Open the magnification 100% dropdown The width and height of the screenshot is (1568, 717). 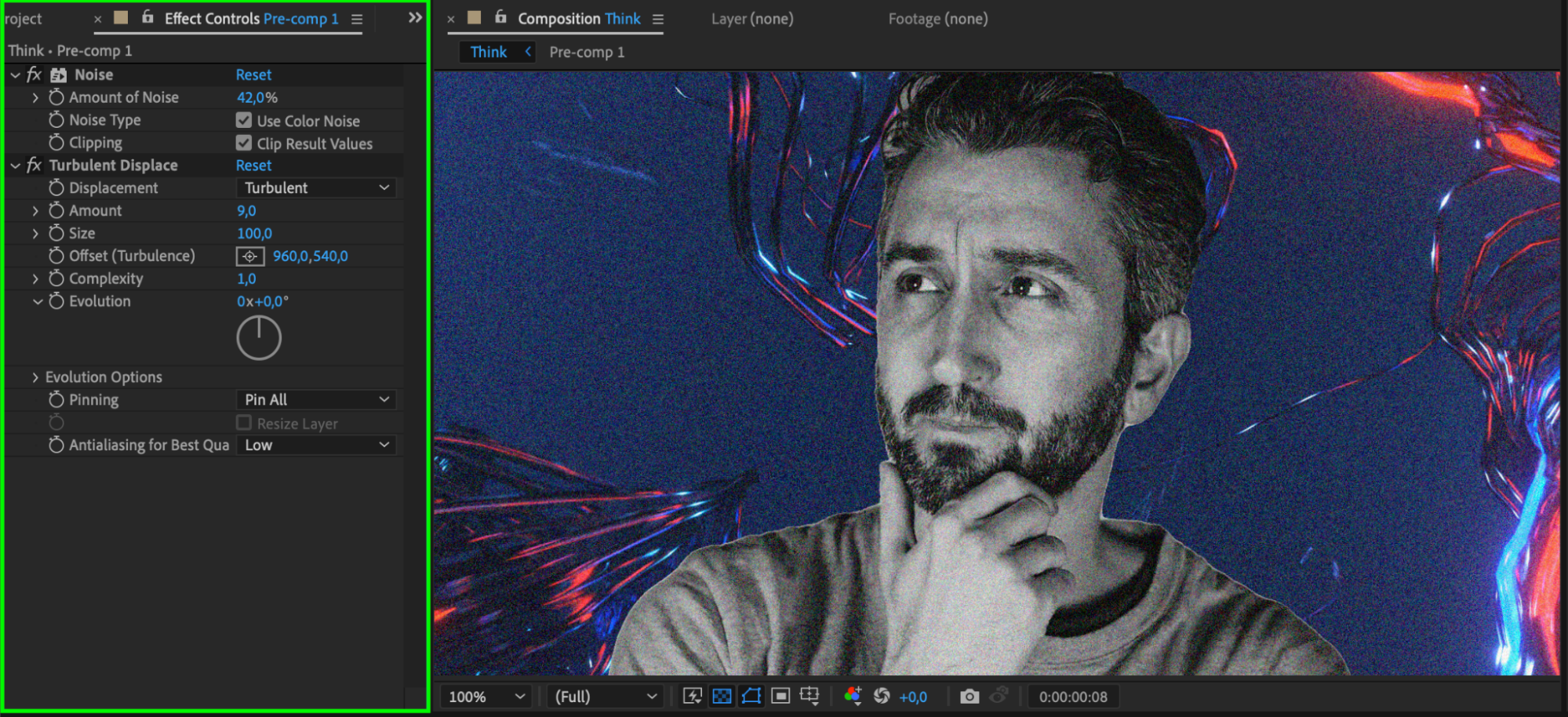[x=486, y=697]
